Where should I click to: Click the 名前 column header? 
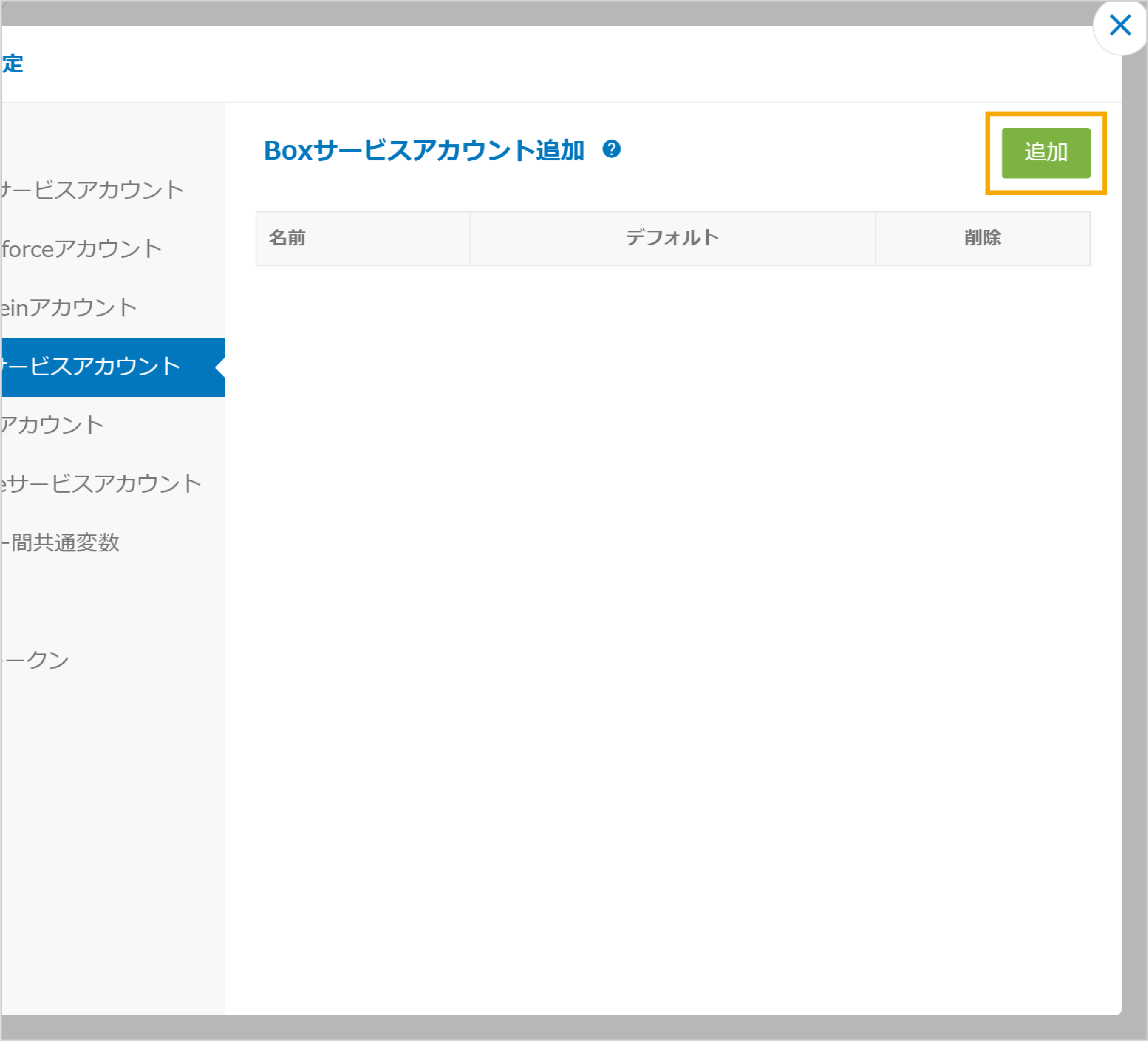288,238
